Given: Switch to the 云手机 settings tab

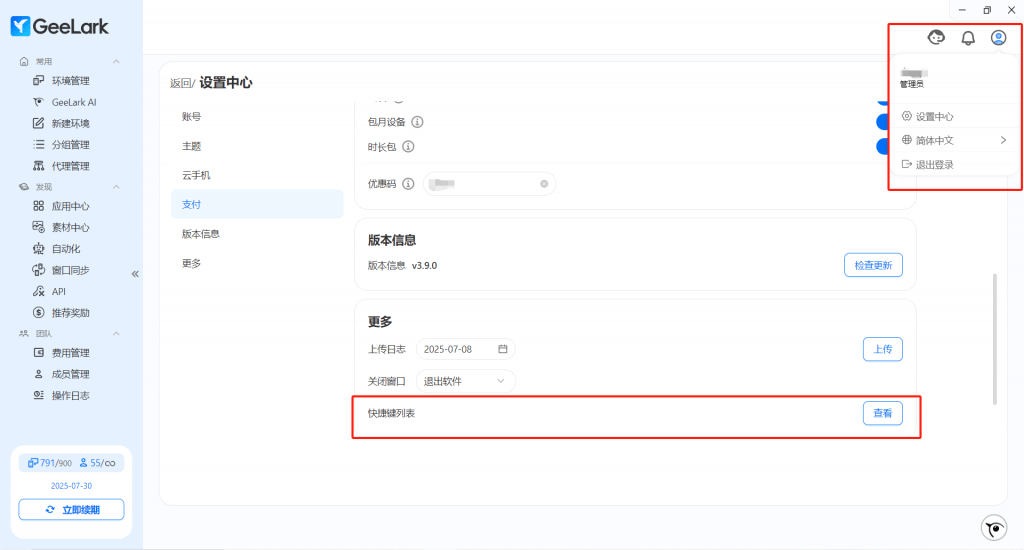Looking at the screenshot, I should 196,175.
